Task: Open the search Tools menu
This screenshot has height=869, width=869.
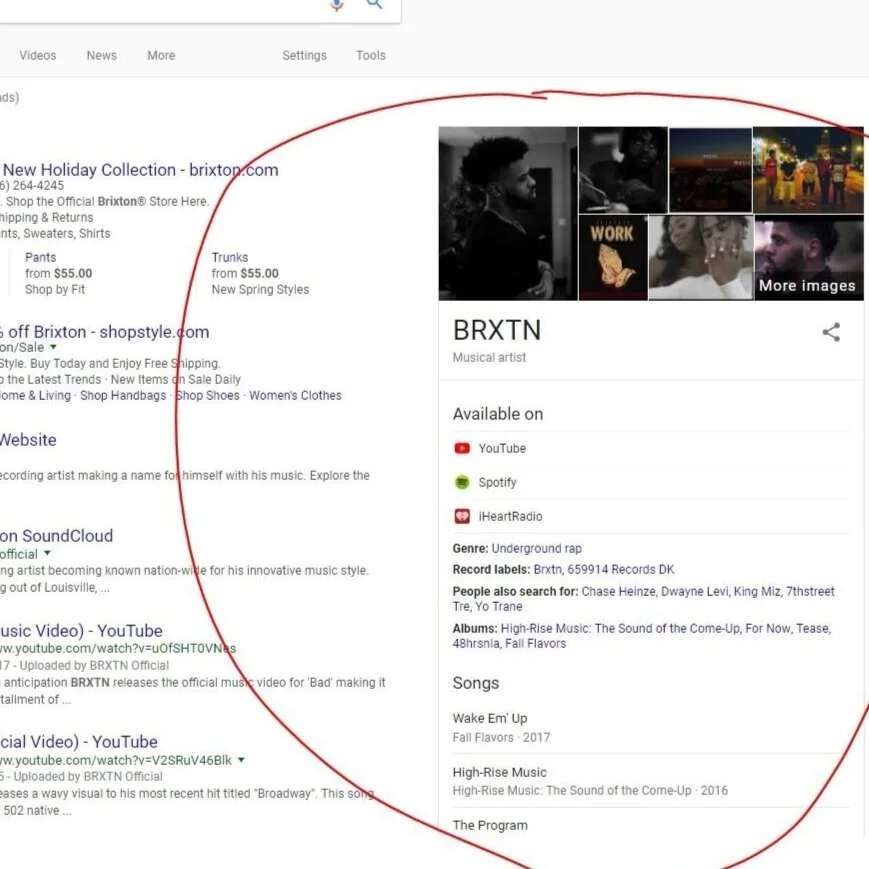Action: (x=371, y=55)
